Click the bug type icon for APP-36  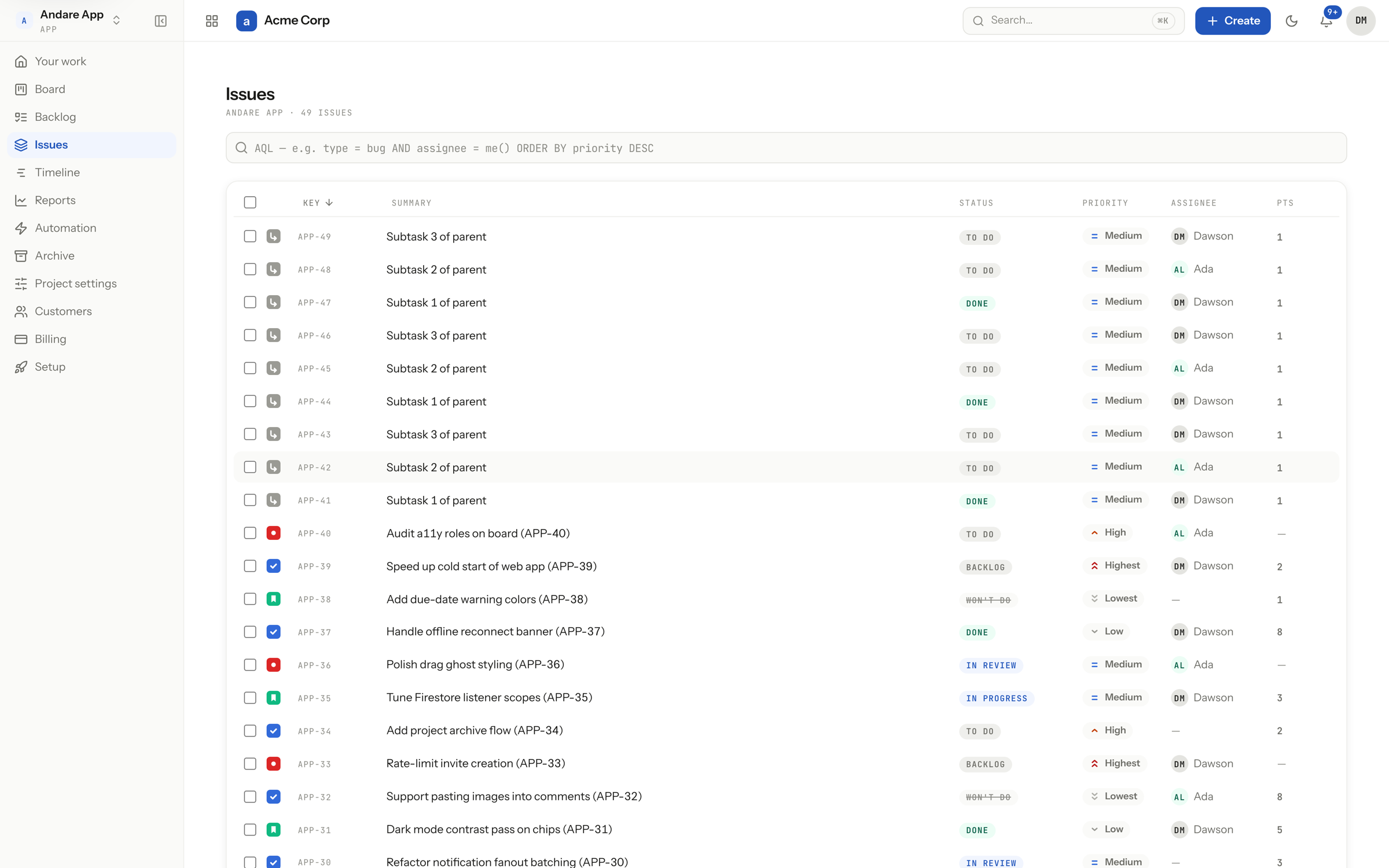pos(273,665)
